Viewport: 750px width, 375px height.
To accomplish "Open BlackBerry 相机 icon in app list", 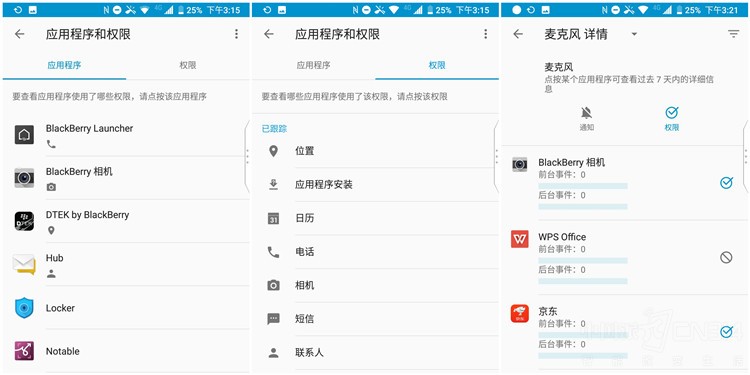I will [24, 178].
